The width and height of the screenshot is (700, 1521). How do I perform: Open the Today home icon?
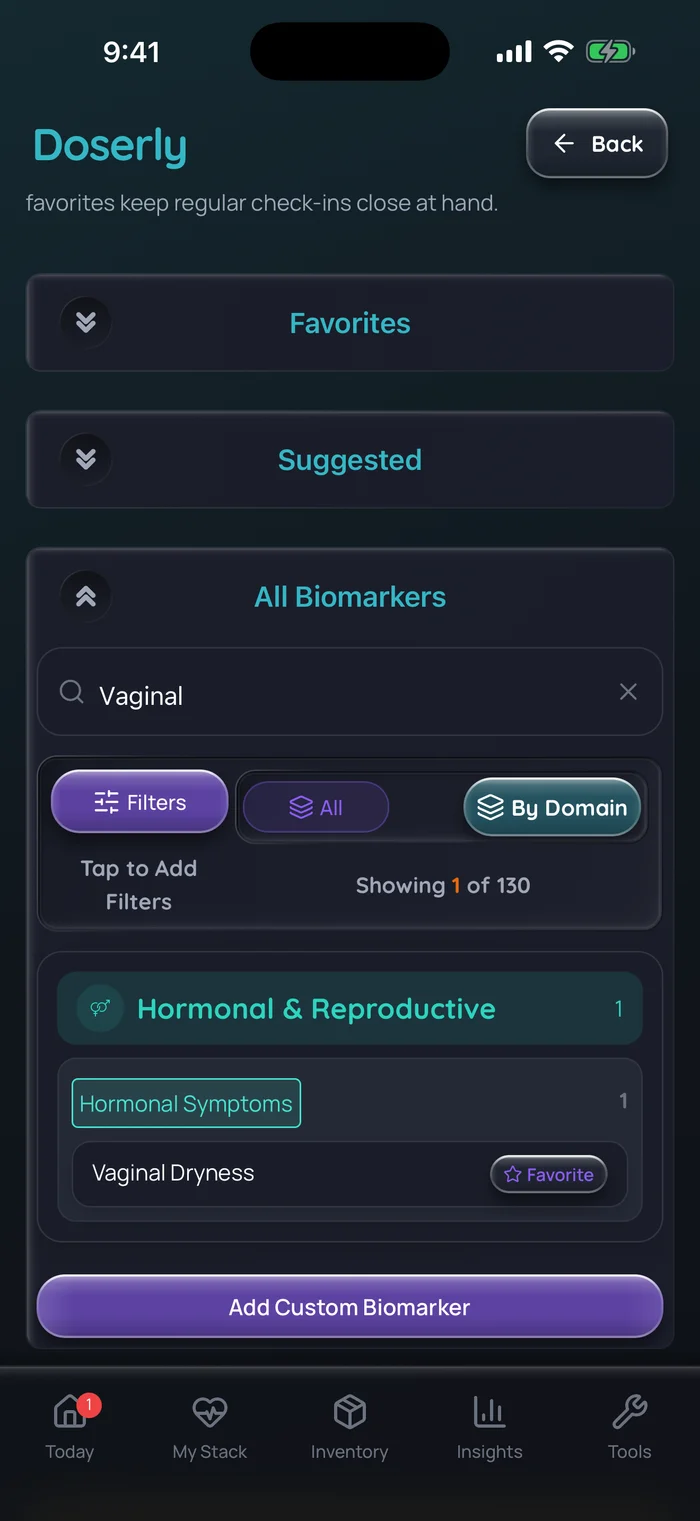pos(69,1412)
